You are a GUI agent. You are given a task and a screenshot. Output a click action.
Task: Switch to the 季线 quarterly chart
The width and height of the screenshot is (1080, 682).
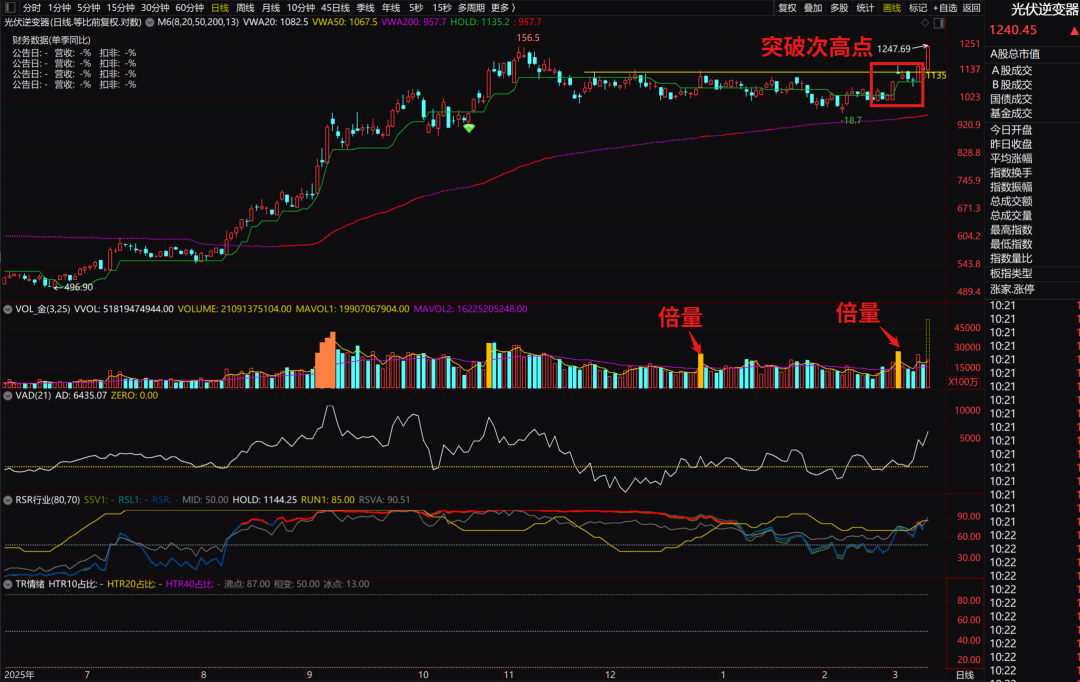pyautogui.click(x=365, y=8)
